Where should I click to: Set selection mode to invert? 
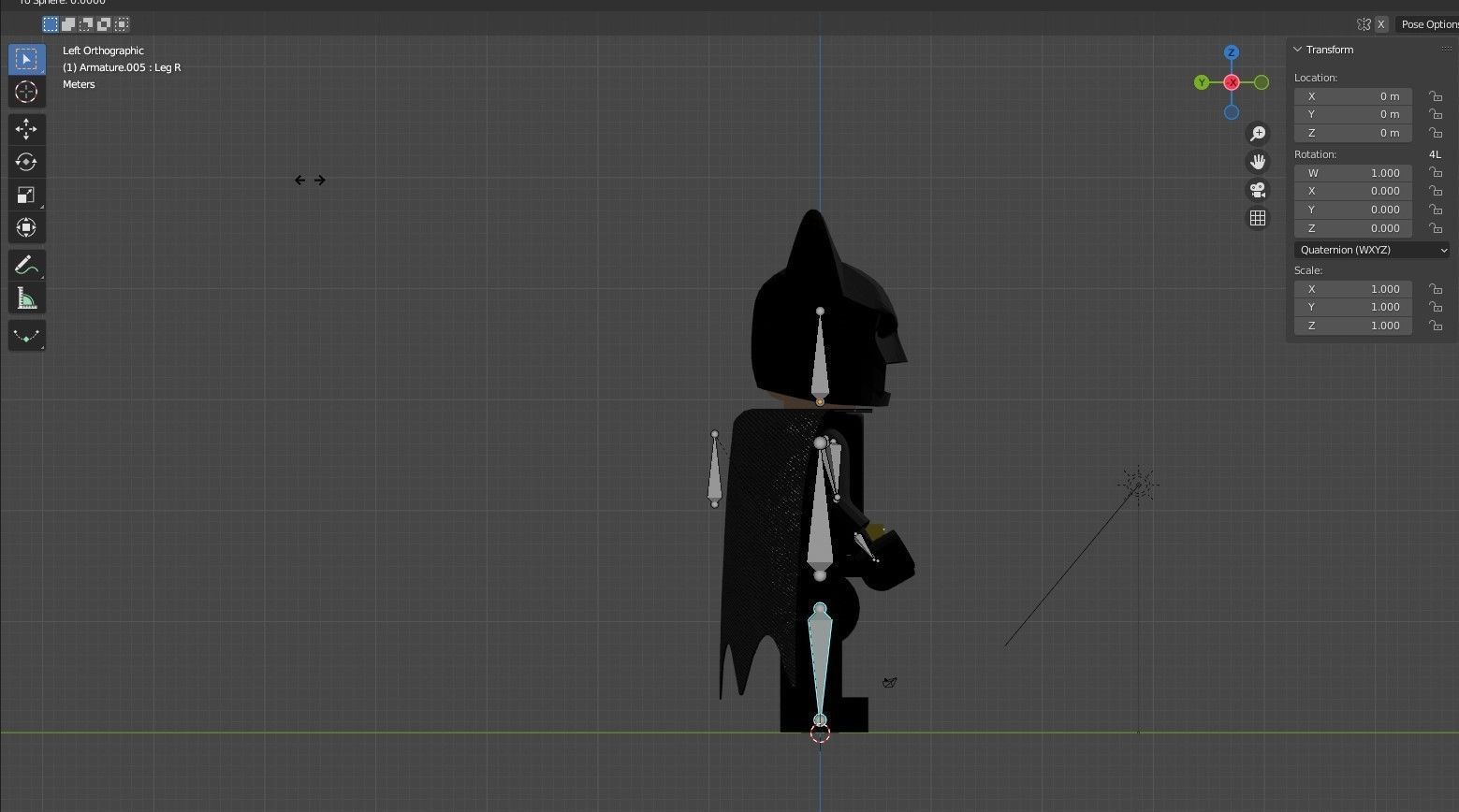[x=104, y=23]
